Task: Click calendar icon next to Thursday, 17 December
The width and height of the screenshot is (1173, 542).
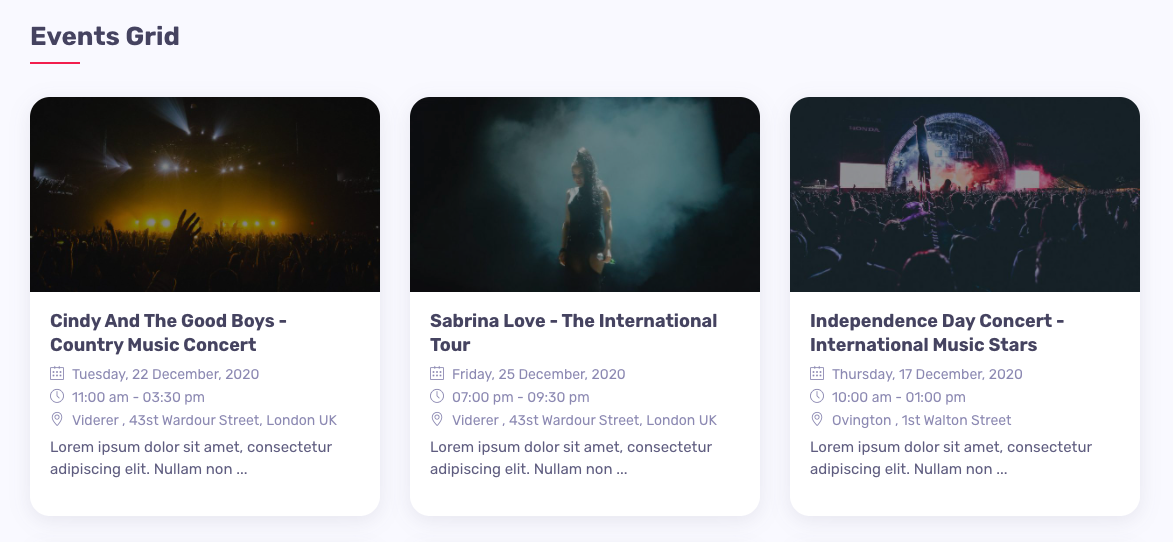Action: pos(817,374)
